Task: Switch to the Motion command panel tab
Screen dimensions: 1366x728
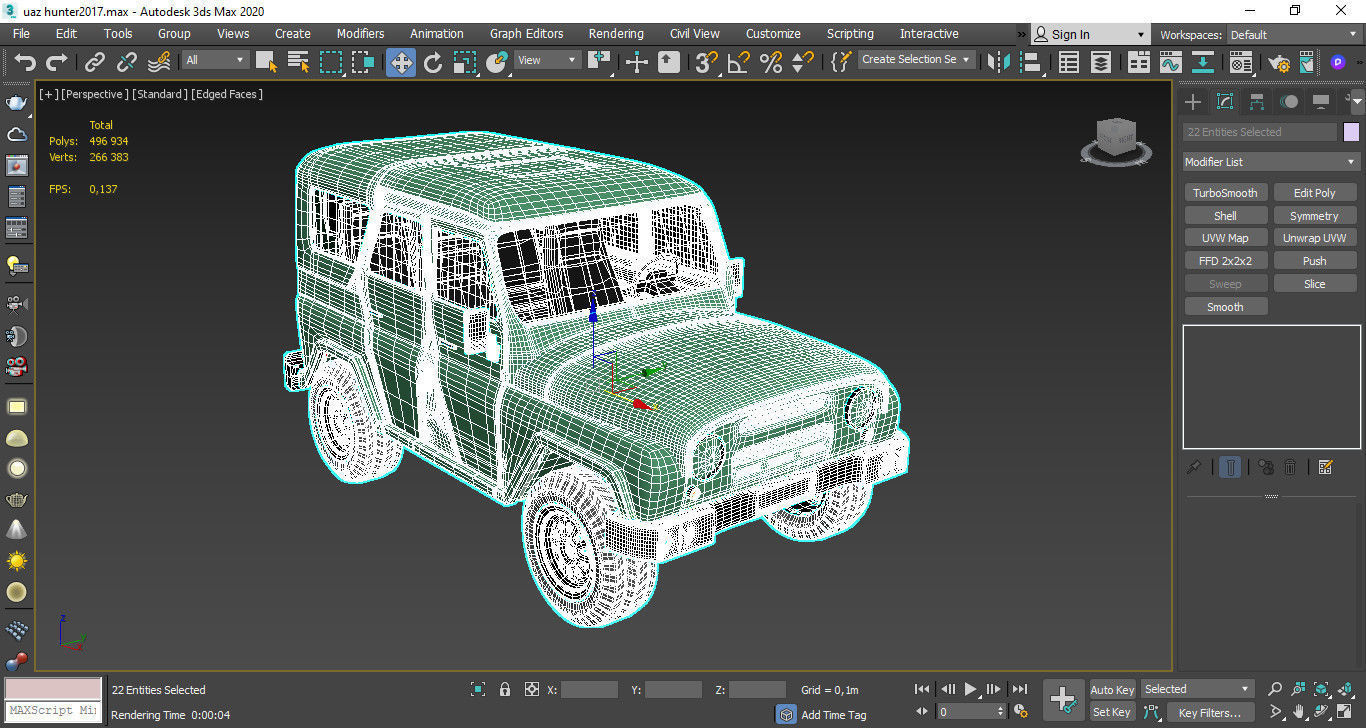Action: [x=1290, y=102]
